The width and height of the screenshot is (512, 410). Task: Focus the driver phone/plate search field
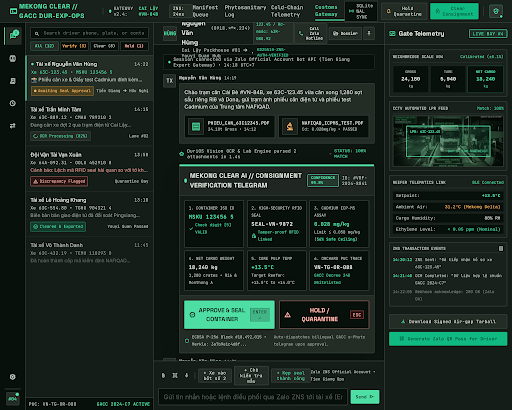pos(89,33)
